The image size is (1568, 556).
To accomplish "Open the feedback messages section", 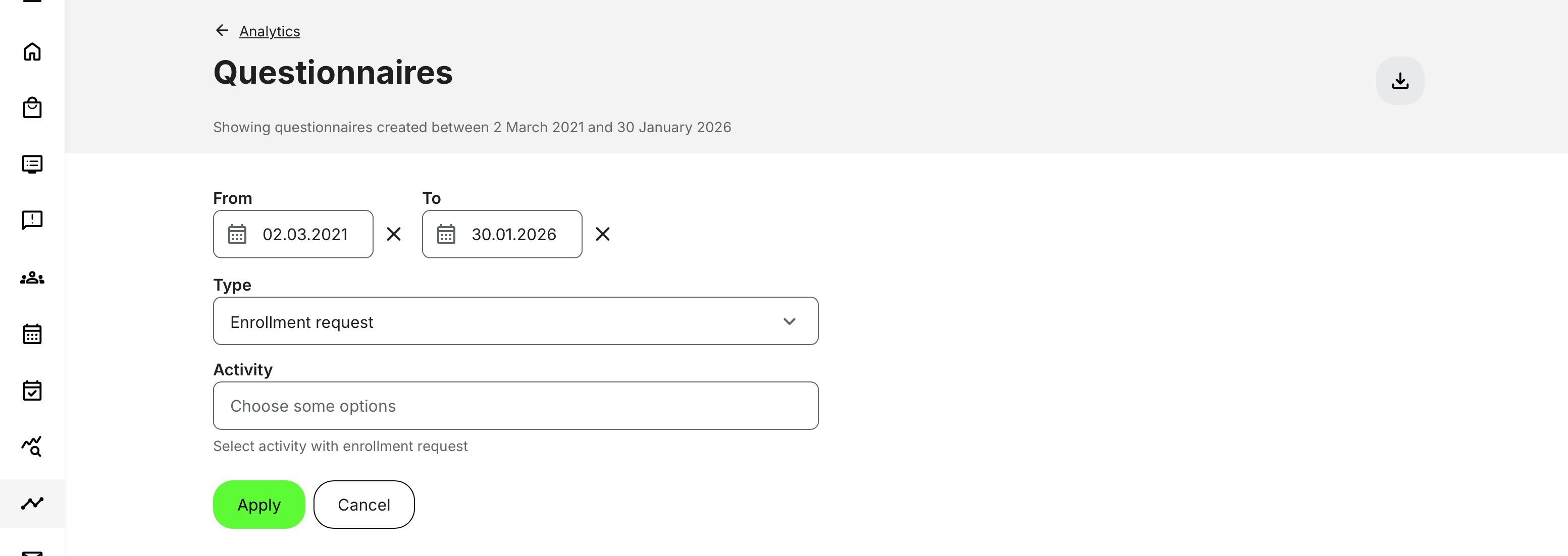I will point(33,219).
